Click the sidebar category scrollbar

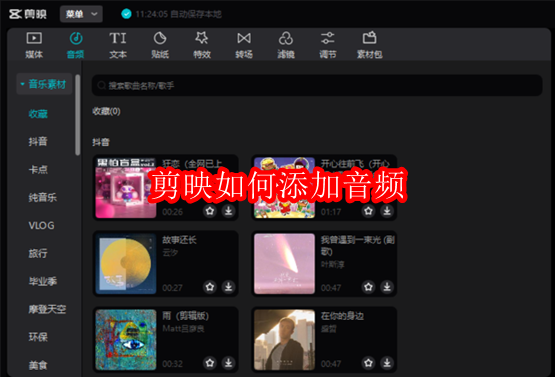click(78, 115)
